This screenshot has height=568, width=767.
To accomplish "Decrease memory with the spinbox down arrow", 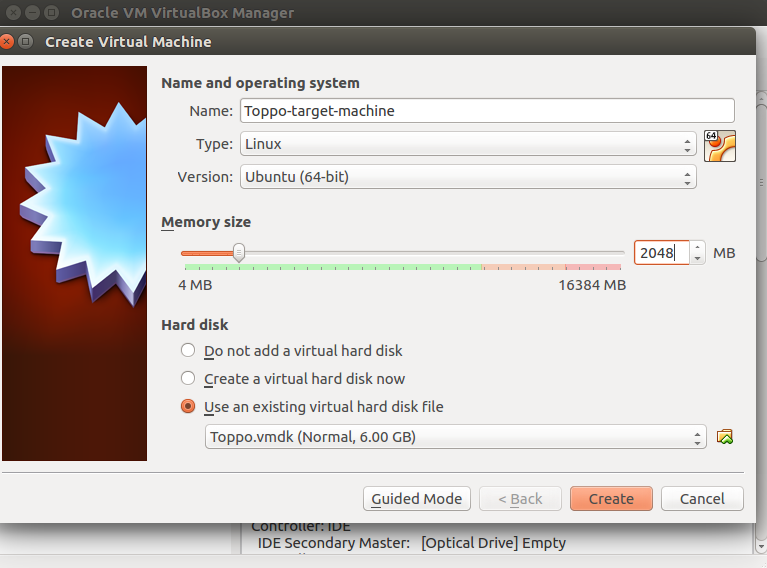I will 698,258.
